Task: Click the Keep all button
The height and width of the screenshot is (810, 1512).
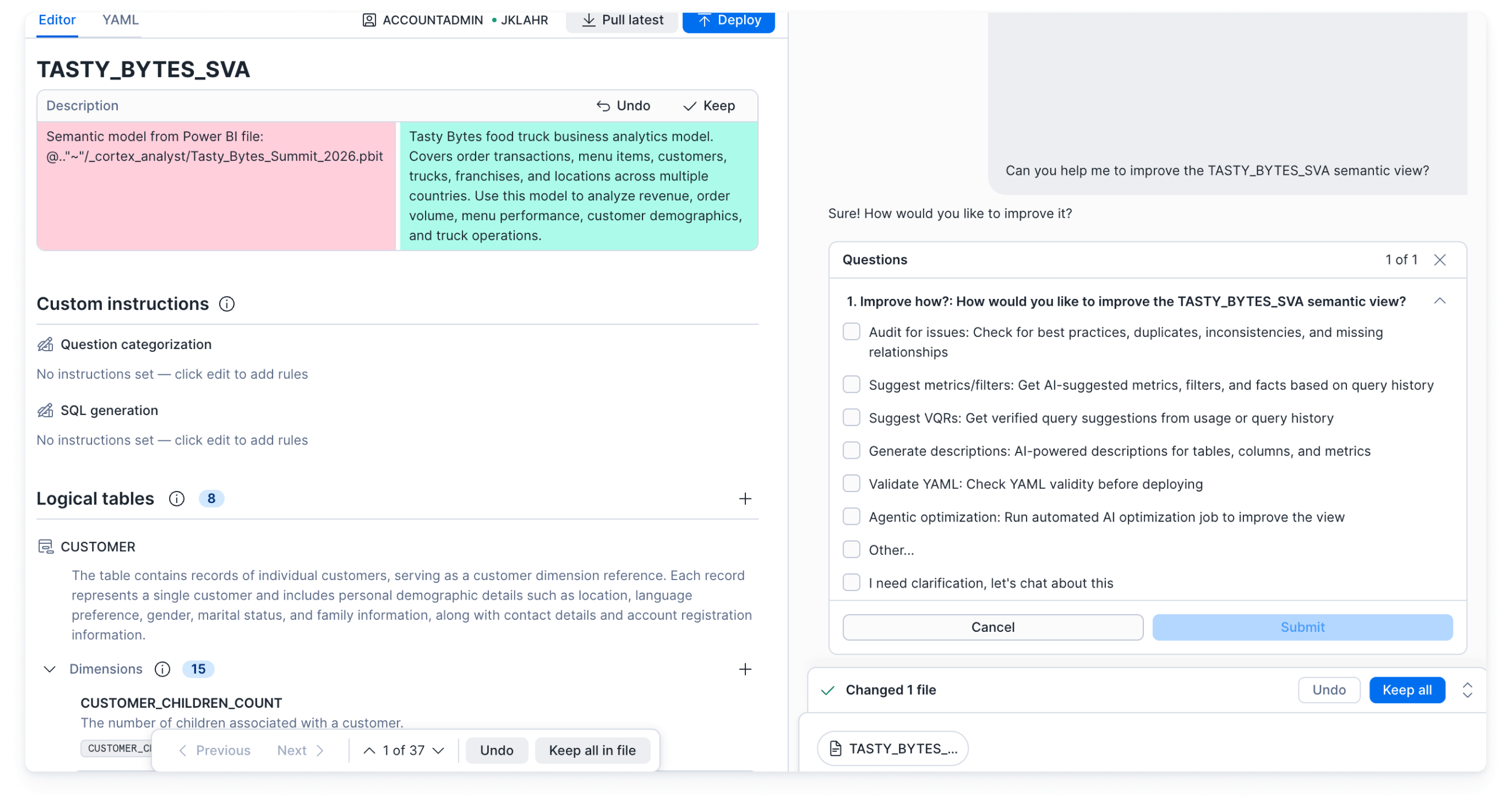Action: click(1407, 690)
